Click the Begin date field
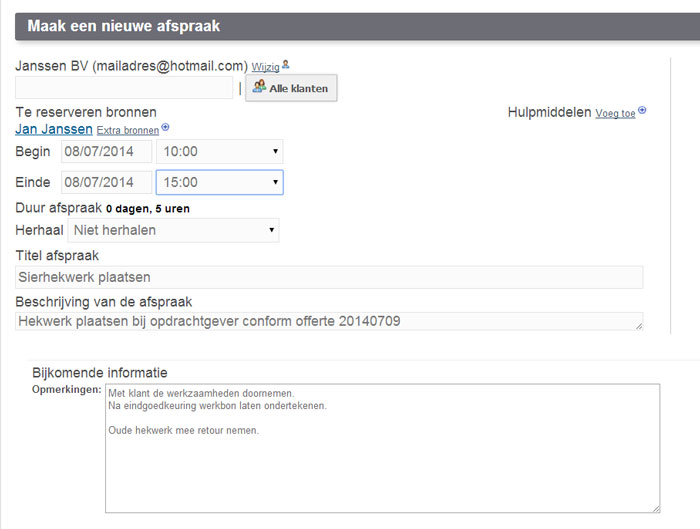Screen dimensions: 700x529 [x=107, y=151]
